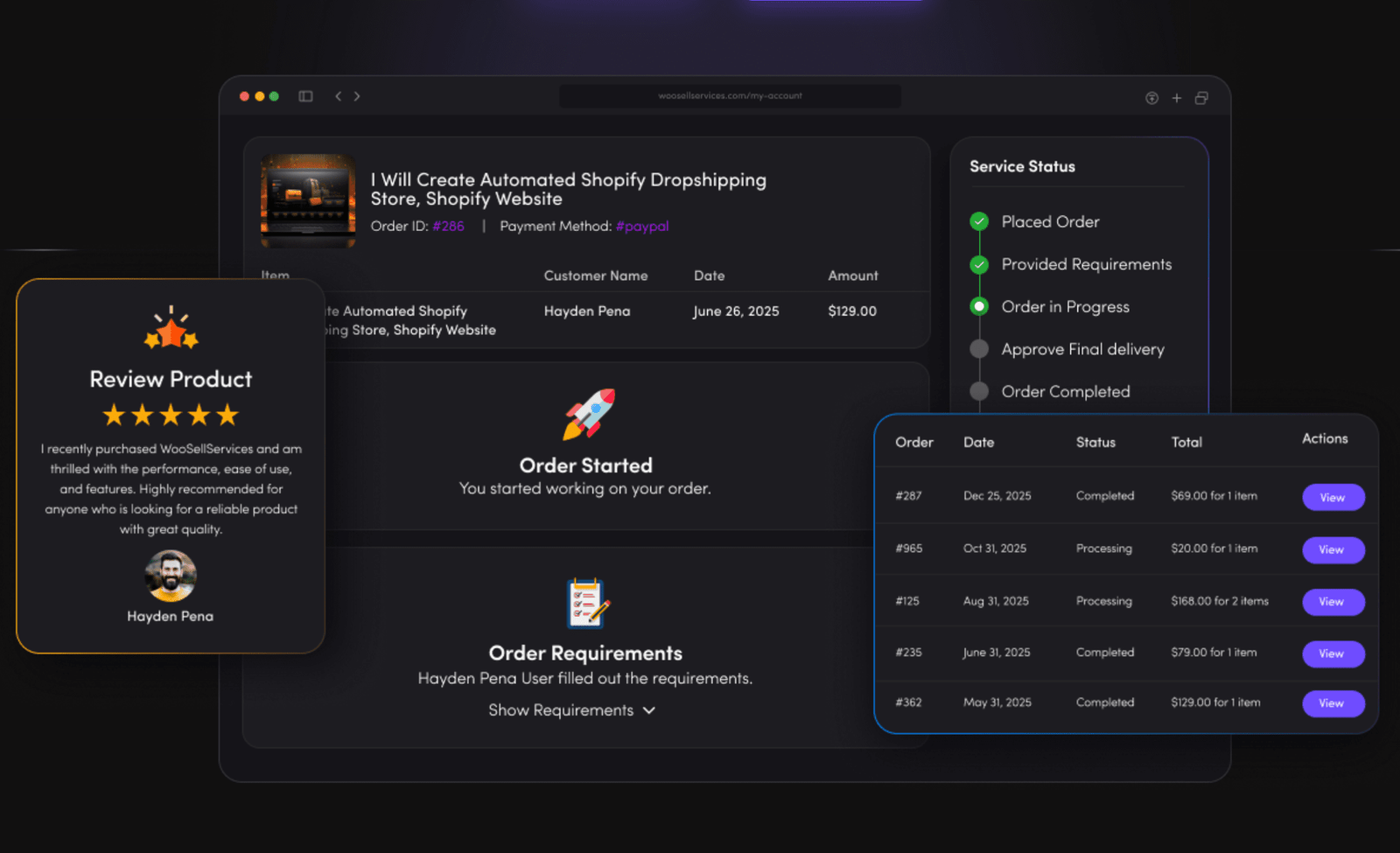Screen dimensions: 1400x853
Task: Click the rocket icon above Order Started
Action: [x=588, y=414]
